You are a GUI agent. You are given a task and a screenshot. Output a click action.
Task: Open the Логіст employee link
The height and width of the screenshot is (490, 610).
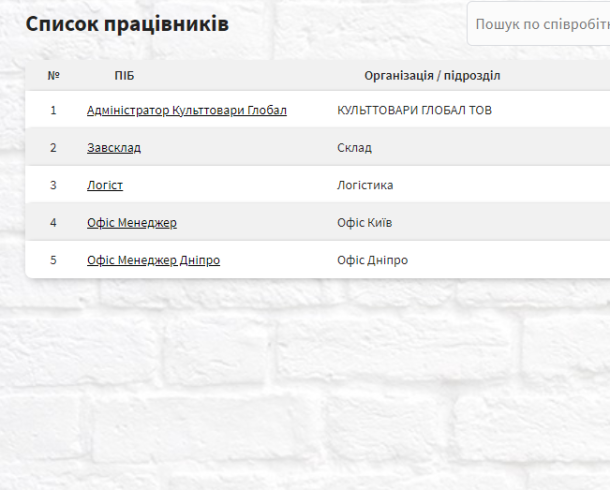tap(105, 185)
